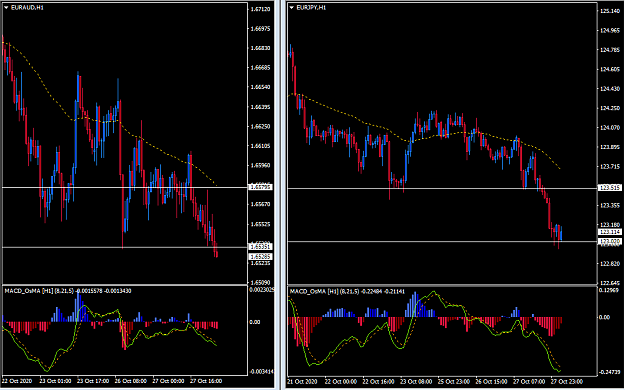625x390 pixels.
Task: Click the -0.003414 indicator scale value
Action: [x=262, y=372]
